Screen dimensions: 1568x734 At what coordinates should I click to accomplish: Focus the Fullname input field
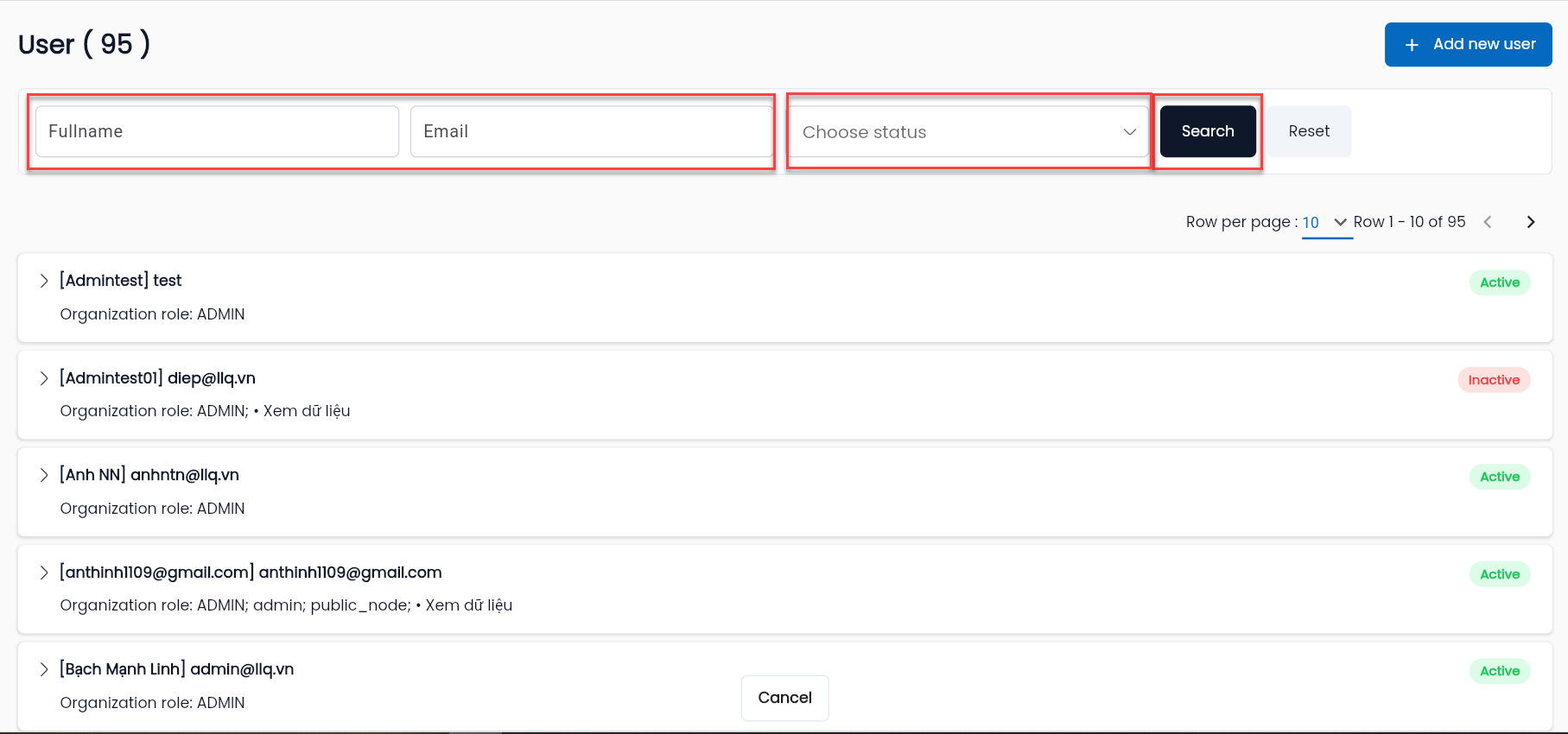[x=217, y=131]
